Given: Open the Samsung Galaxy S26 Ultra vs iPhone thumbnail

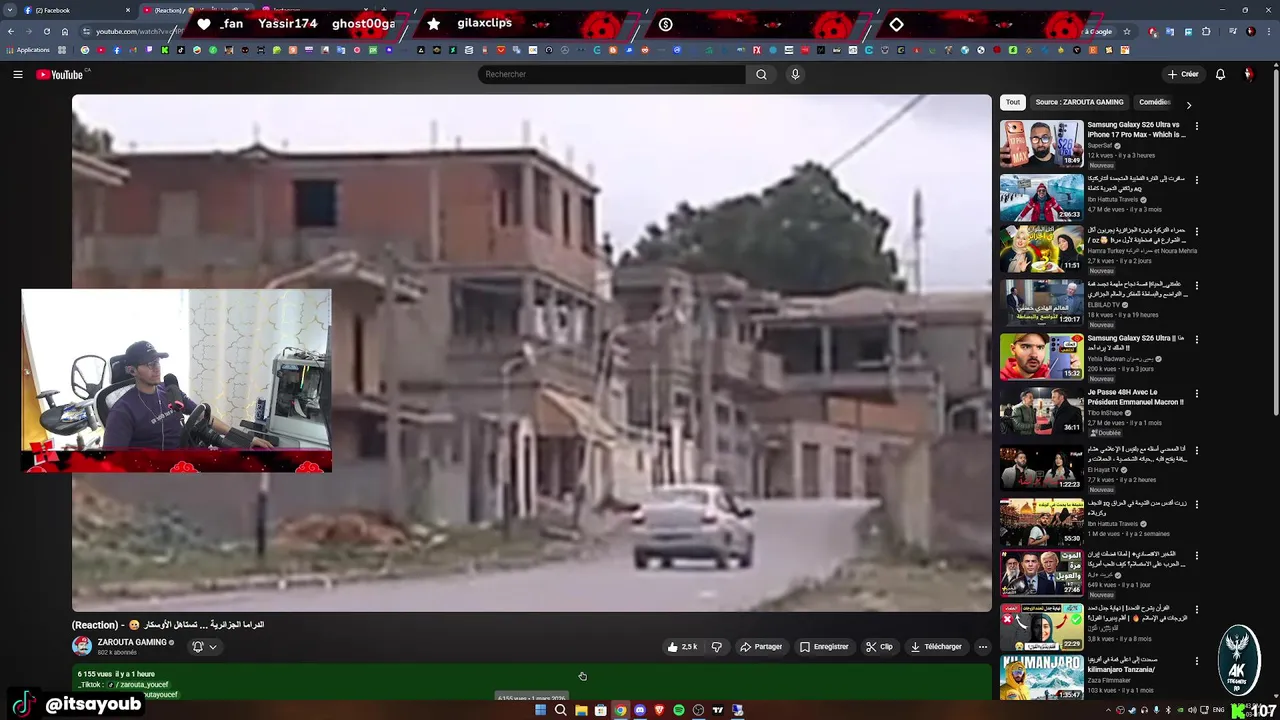Looking at the screenshot, I should 1041,144.
